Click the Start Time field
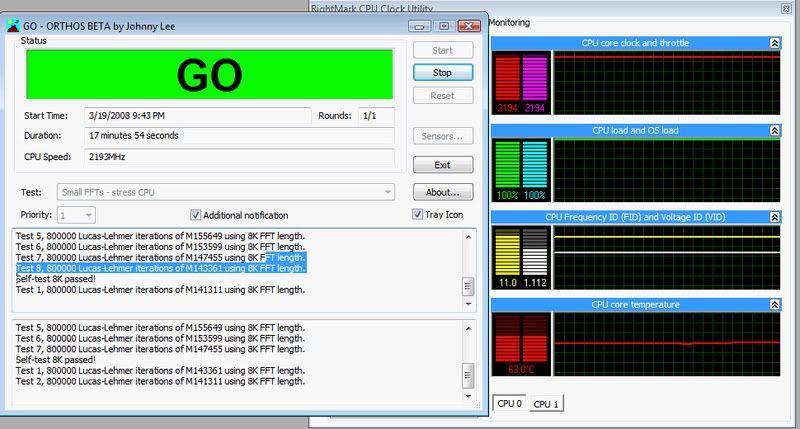 pyautogui.click(x=197, y=116)
